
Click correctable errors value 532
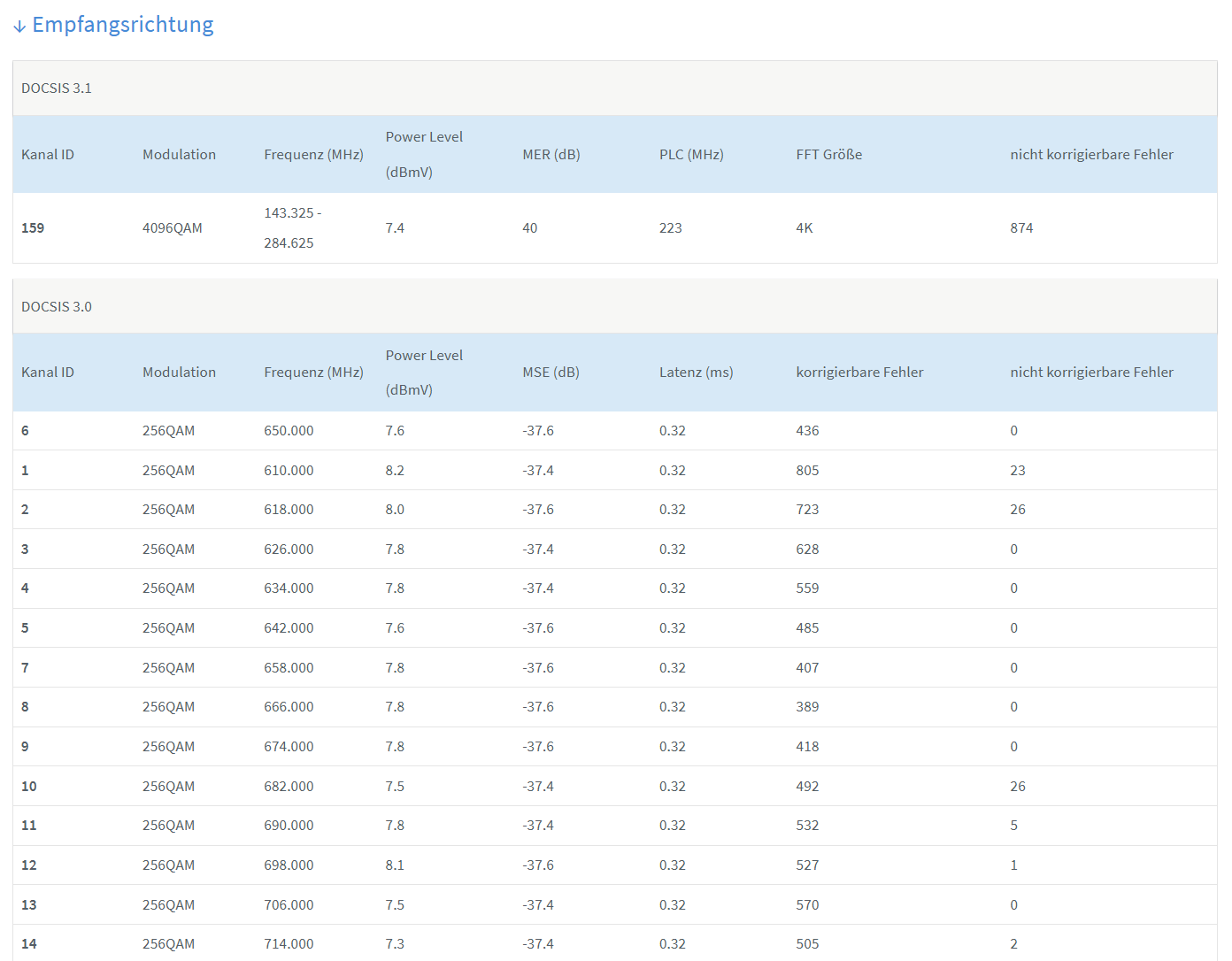(x=807, y=826)
